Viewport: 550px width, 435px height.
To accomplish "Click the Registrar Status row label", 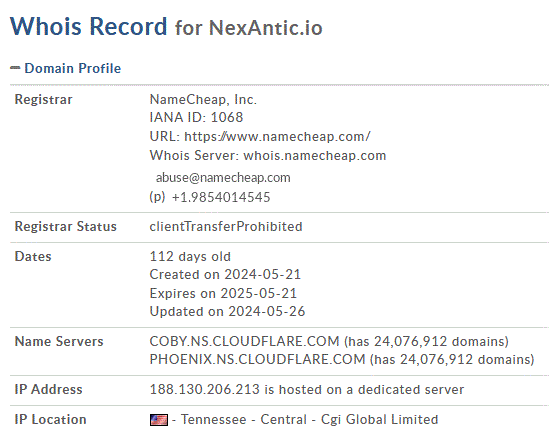I will click(x=66, y=227).
